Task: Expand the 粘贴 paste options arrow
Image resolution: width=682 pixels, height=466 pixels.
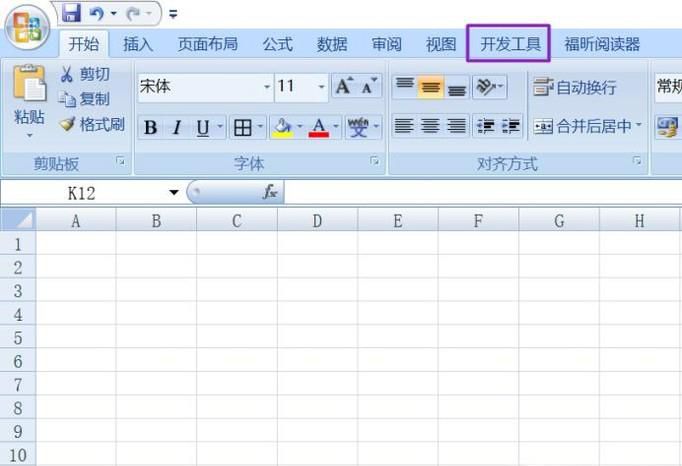Action: pos(30,135)
